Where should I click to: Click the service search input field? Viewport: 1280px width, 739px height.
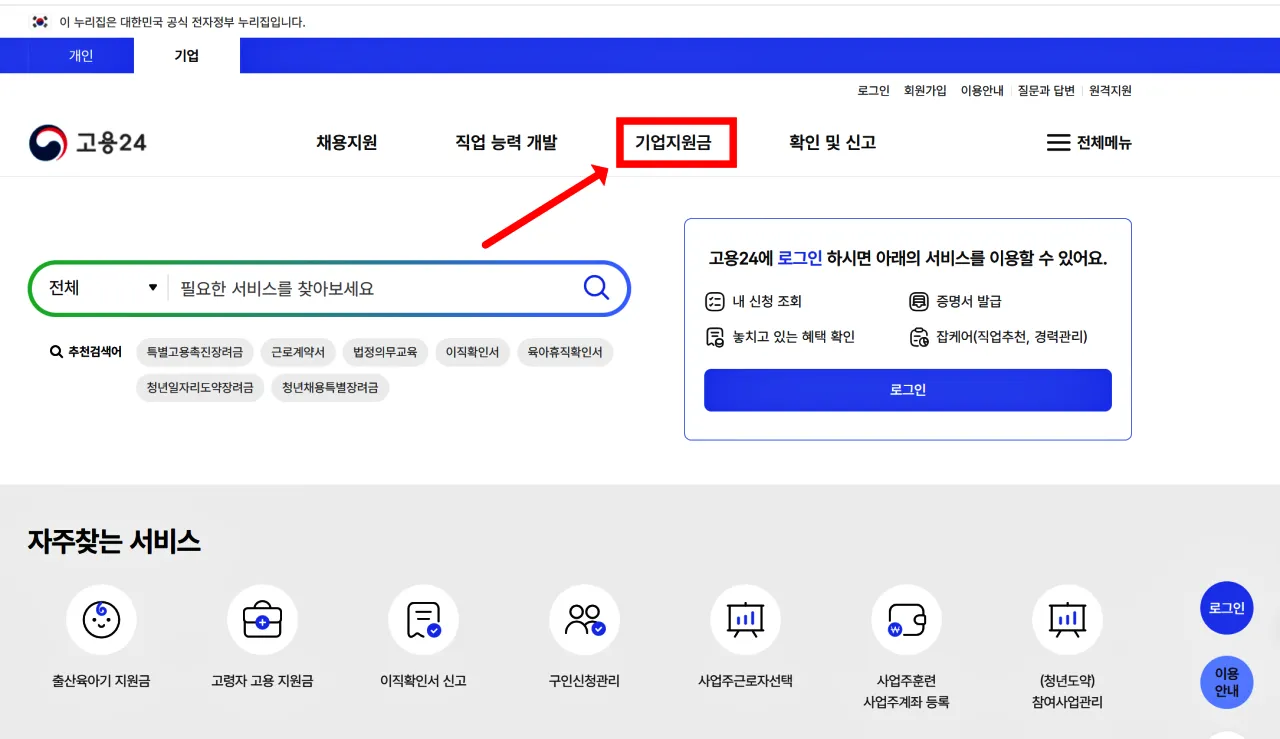[x=350, y=287]
